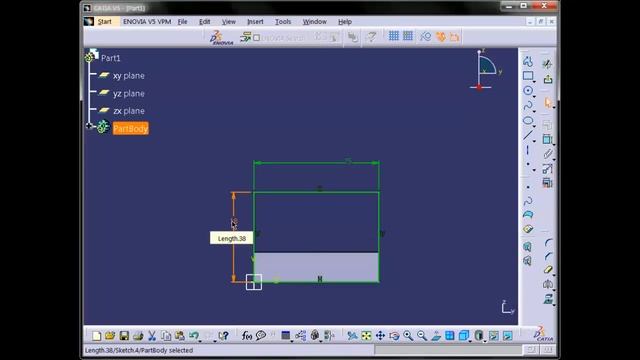Click the compass at top right
This screenshot has width=640, height=360.
tap(486, 70)
